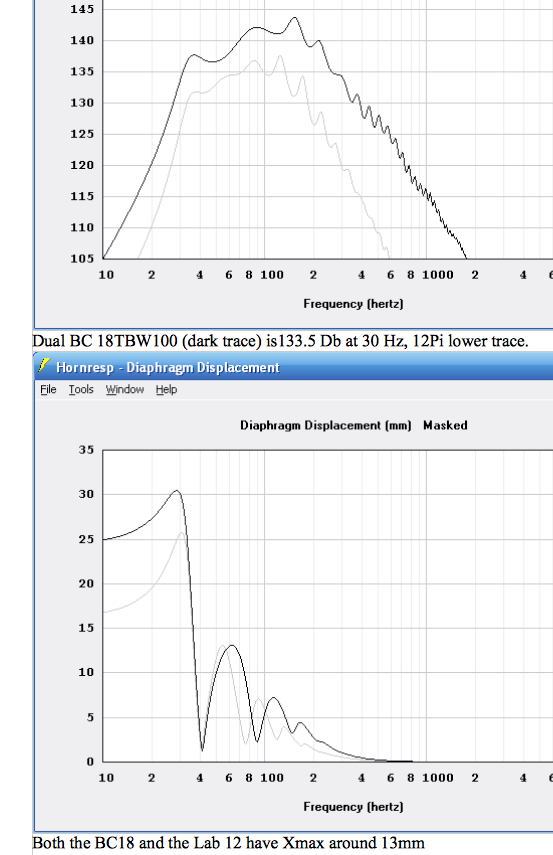Click the 35 value on displacement axis
Image resolution: width=553 pixels, height=855 pixels.
[x=86, y=450]
